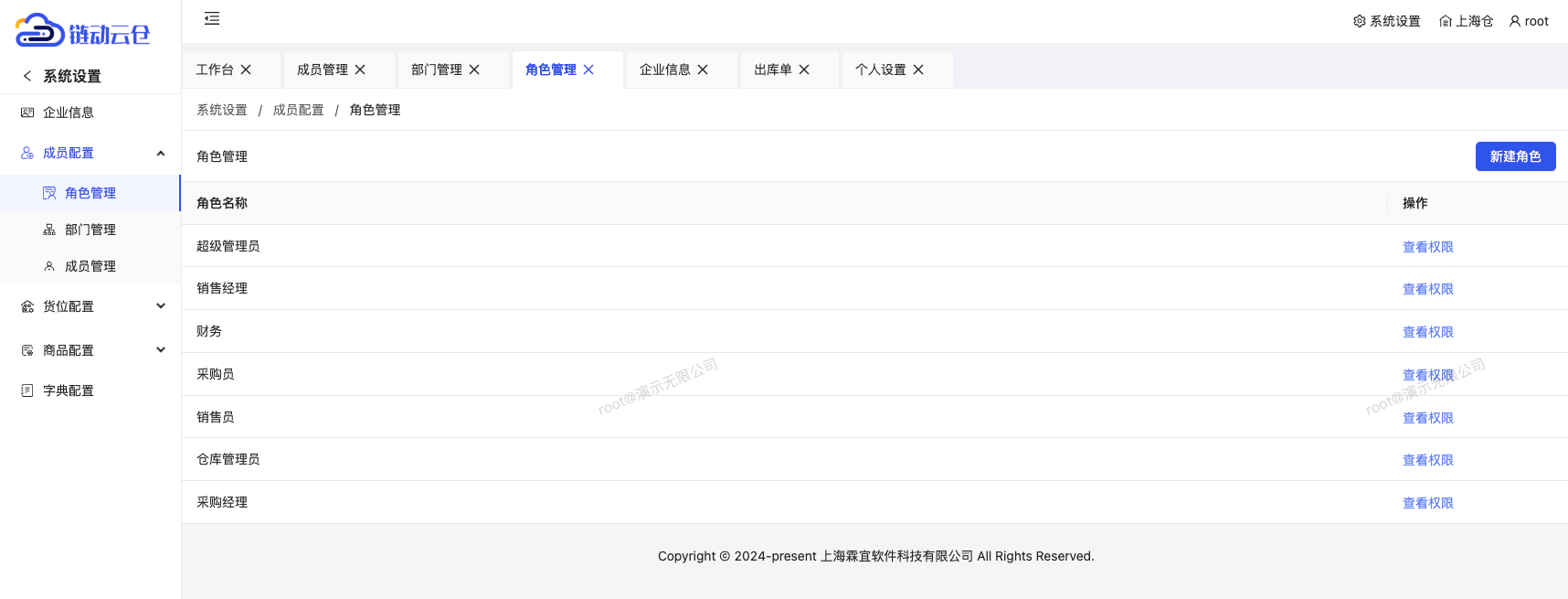Image resolution: width=1568 pixels, height=599 pixels.
Task: View permissions for 超级管理员 role
Action: point(1427,247)
